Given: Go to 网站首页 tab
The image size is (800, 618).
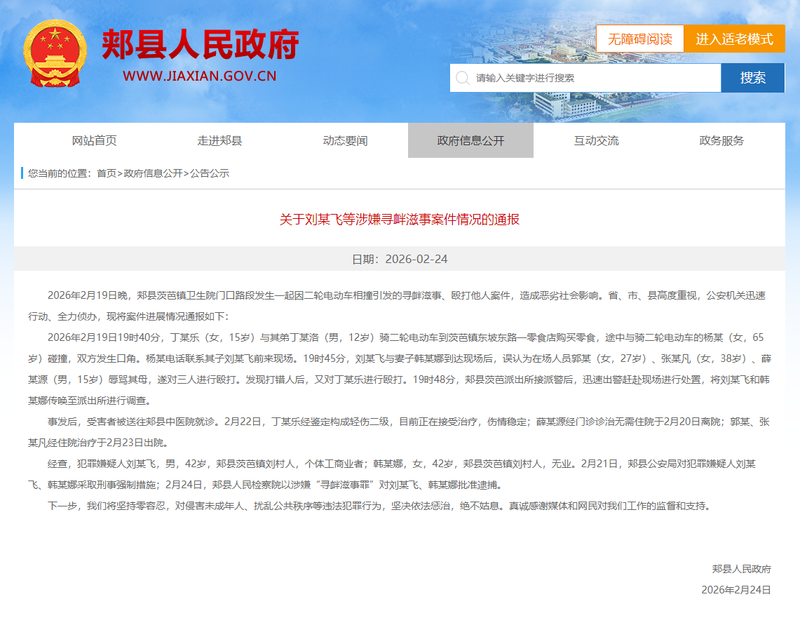Looking at the screenshot, I should [94, 140].
